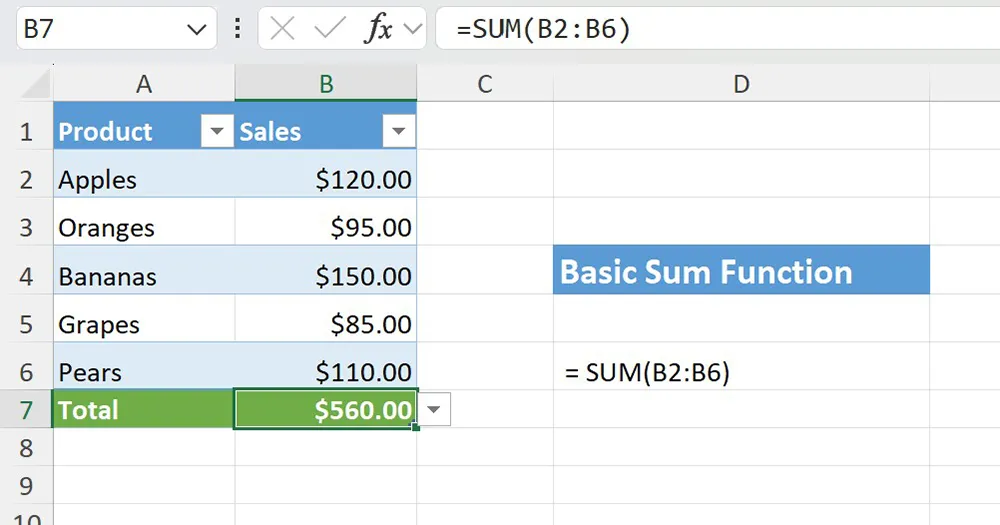This screenshot has width=1000, height=525.
Task: Select the Basic Sum Function blue cell
Action: [741, 272]
